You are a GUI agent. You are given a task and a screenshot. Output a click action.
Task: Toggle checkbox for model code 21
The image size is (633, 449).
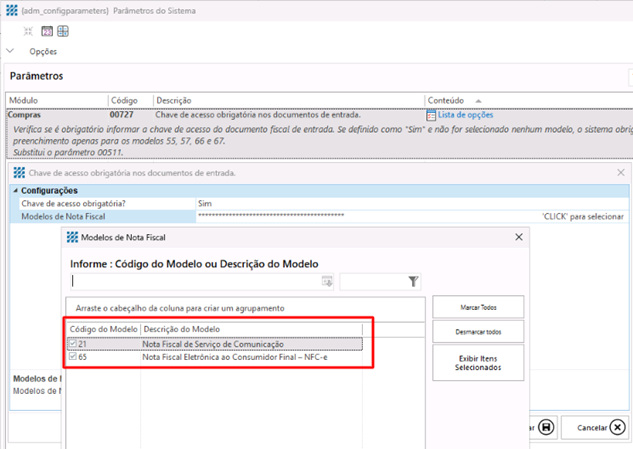coord(72,344)
